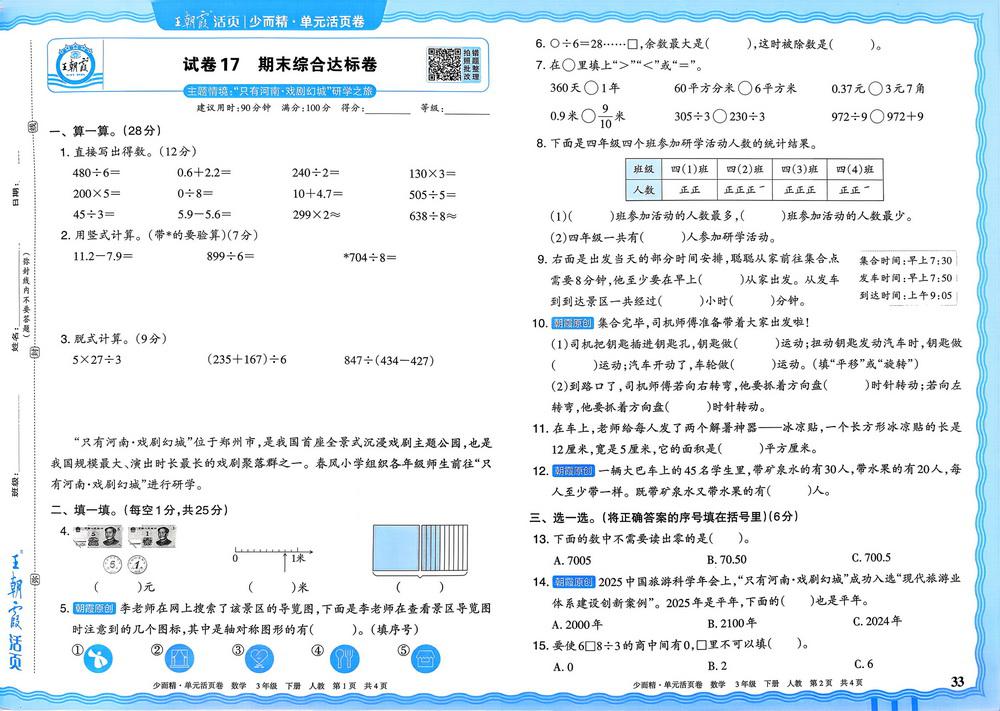Choose option C. 700.5
The height and width of the screenshot is (711, 1000).
click(x=871, y=557)
